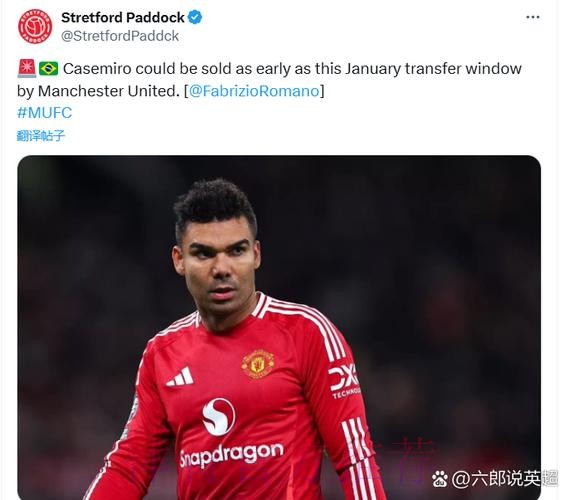Viewport: 570px width, 500px height.
Task: Click the Baidu paw watermark icon
Action: 440,479
